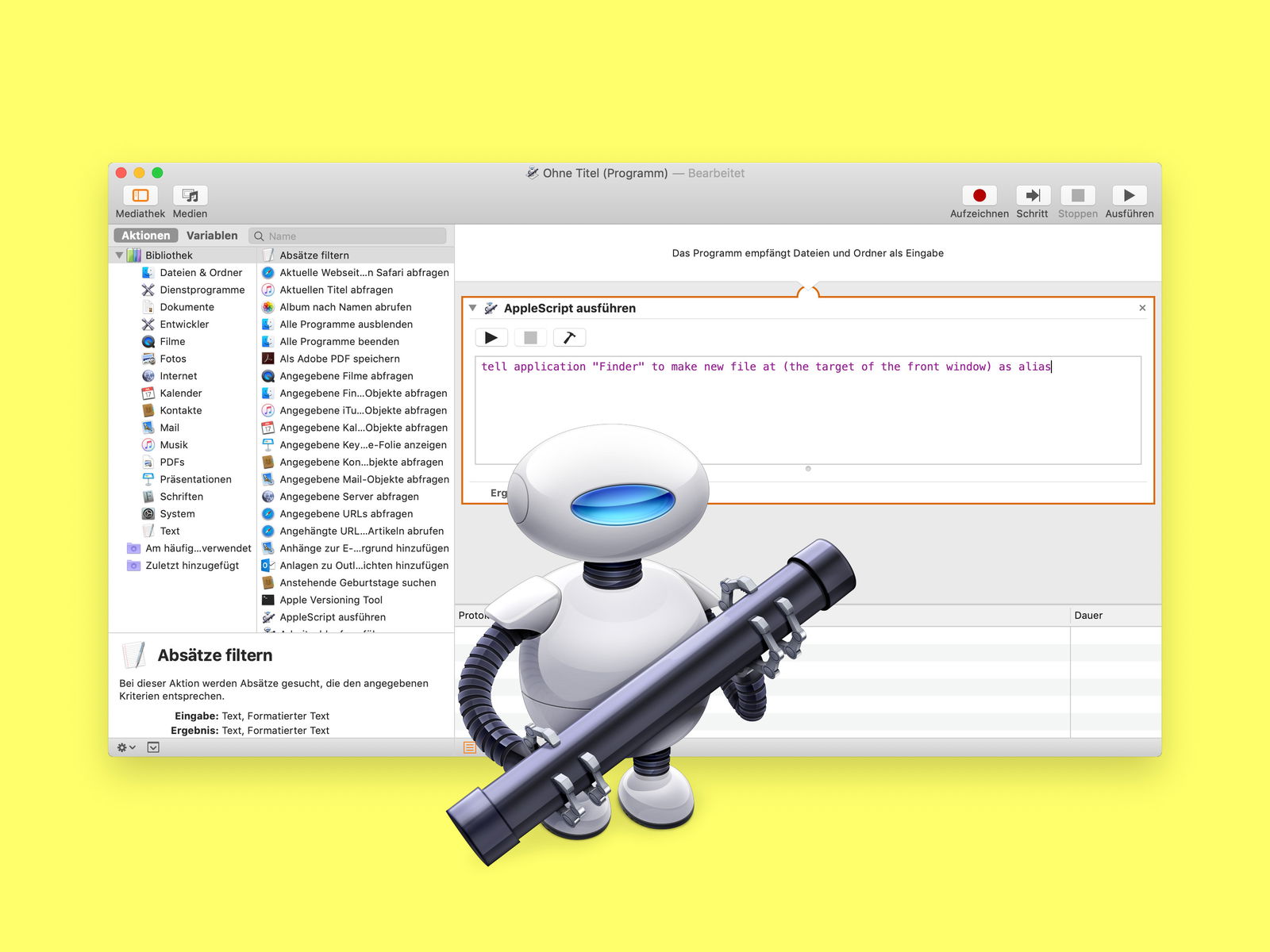
Task: Run the workflow with Ausführen
Action: click(x=1130, y=195)
